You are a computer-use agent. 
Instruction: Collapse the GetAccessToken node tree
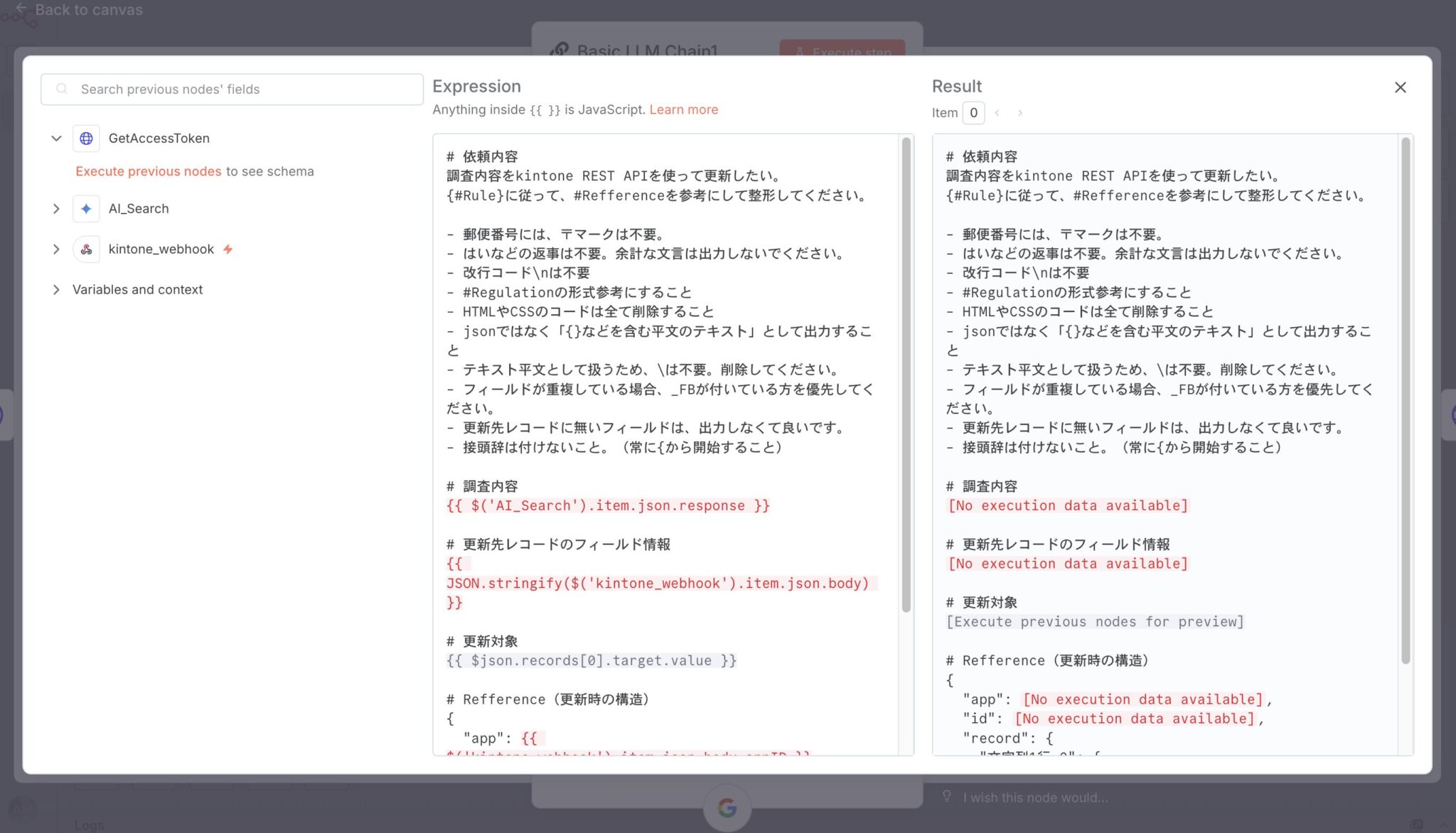pyautogui.click(x=56, y=139)
